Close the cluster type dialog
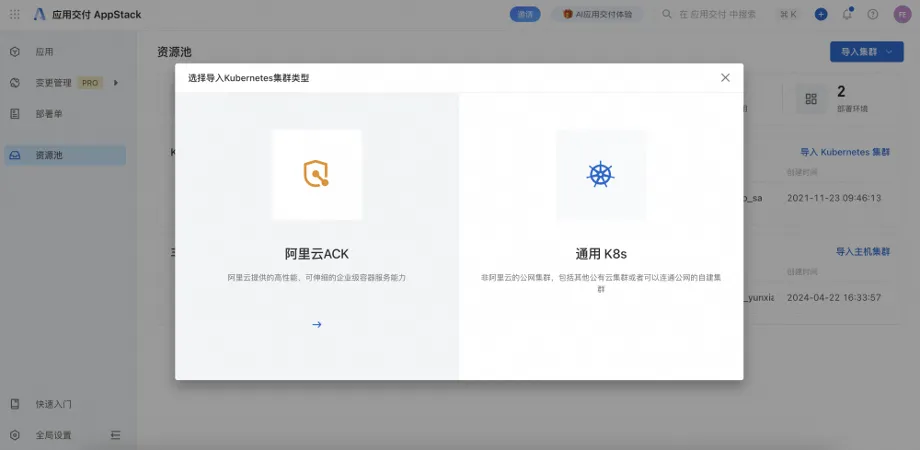The width and height of the screenshot is (920, 450). (725, 77)
